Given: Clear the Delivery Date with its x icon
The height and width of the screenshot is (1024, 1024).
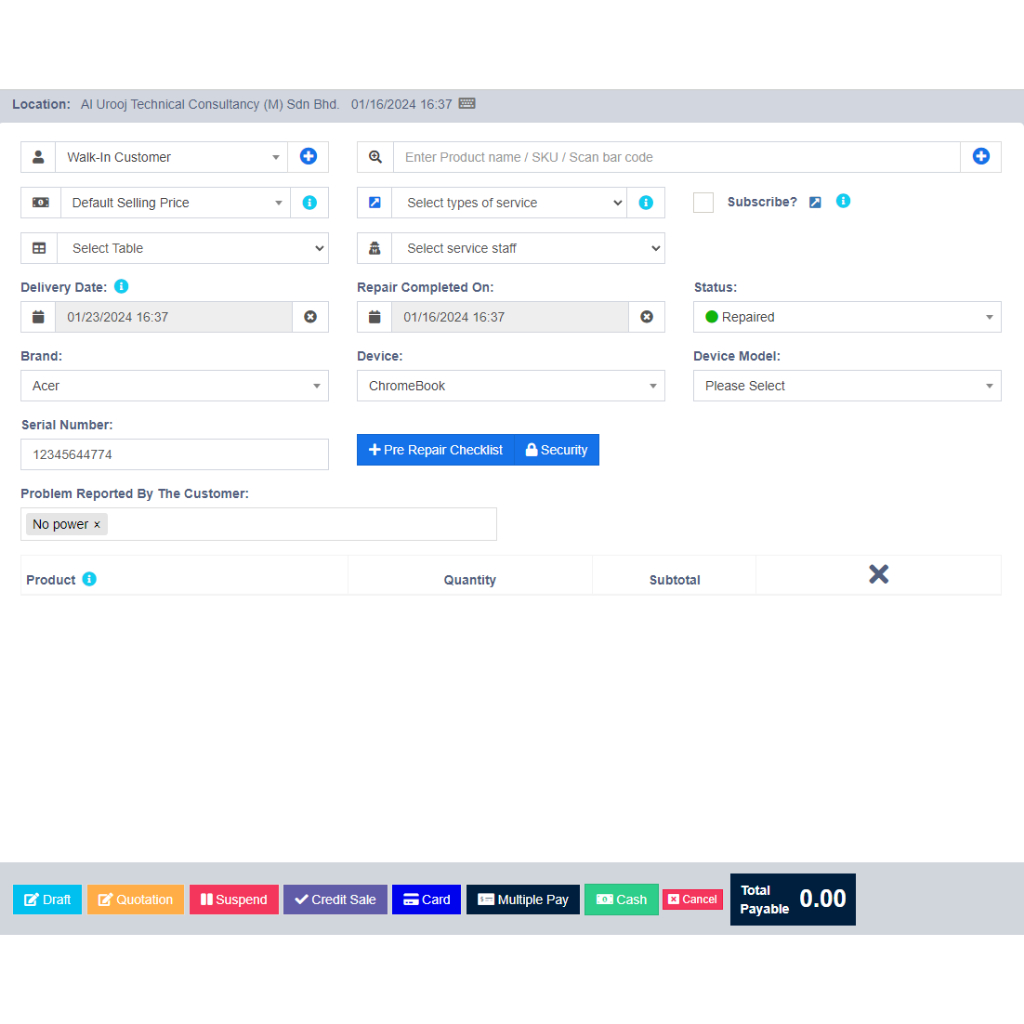Looking at the screenshot, I should coord(310,317).
